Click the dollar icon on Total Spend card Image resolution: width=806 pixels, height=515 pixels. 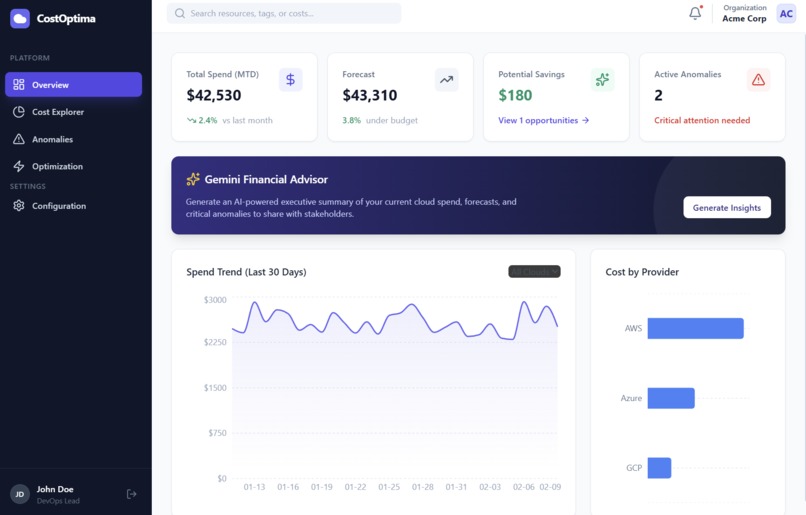[x=290, y=80]
